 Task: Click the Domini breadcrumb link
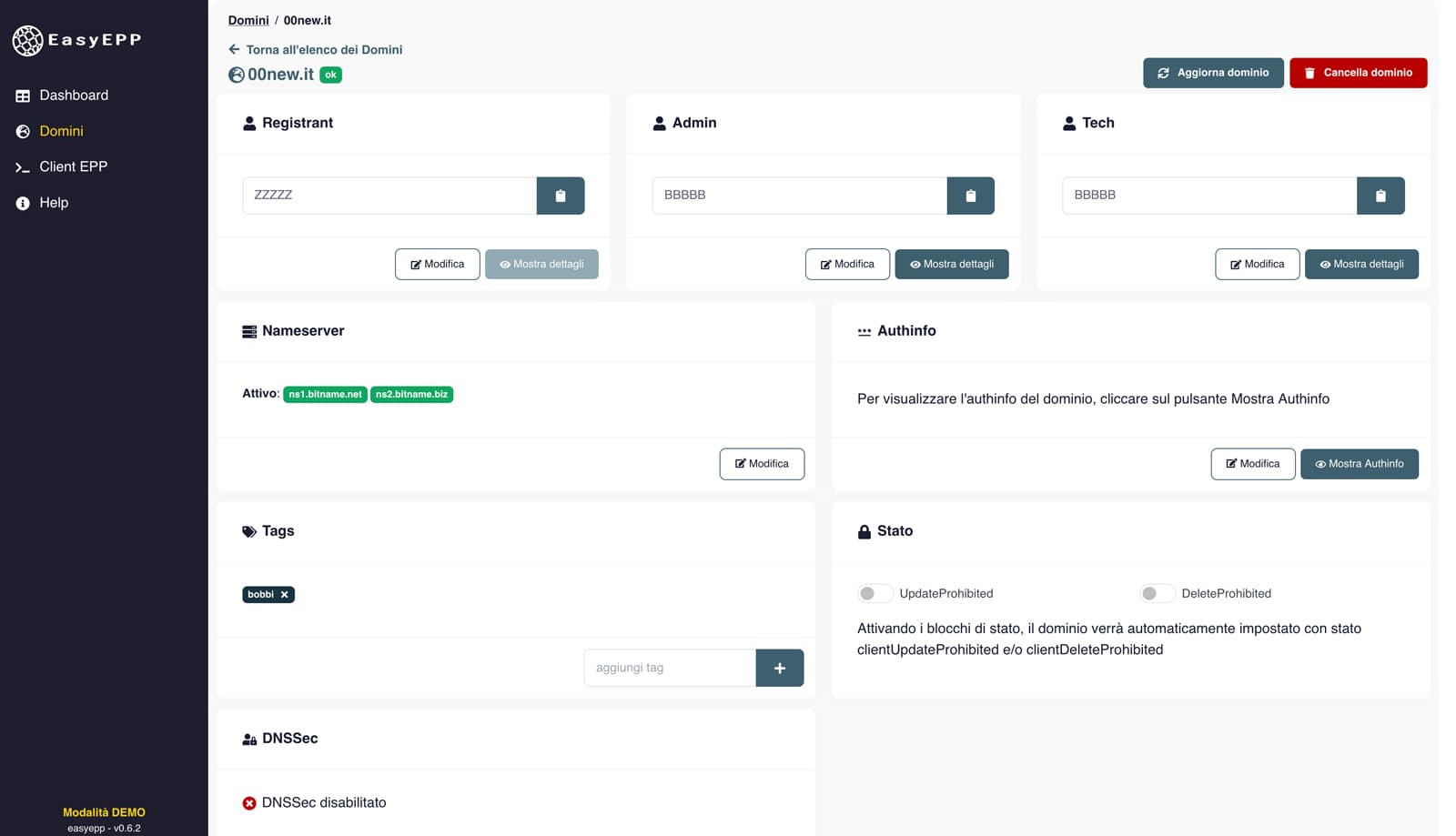pyautogui.click(x=248, y=20)
